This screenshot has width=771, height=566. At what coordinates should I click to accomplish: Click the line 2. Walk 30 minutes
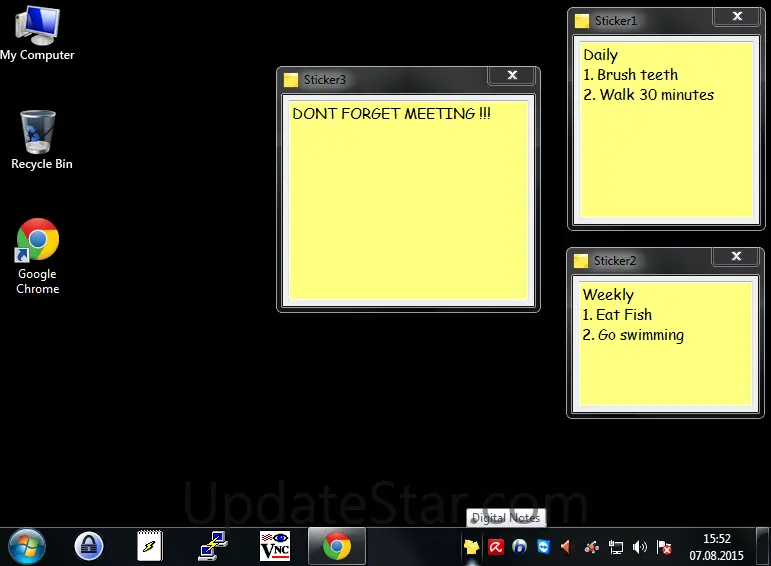pos(649,94)
